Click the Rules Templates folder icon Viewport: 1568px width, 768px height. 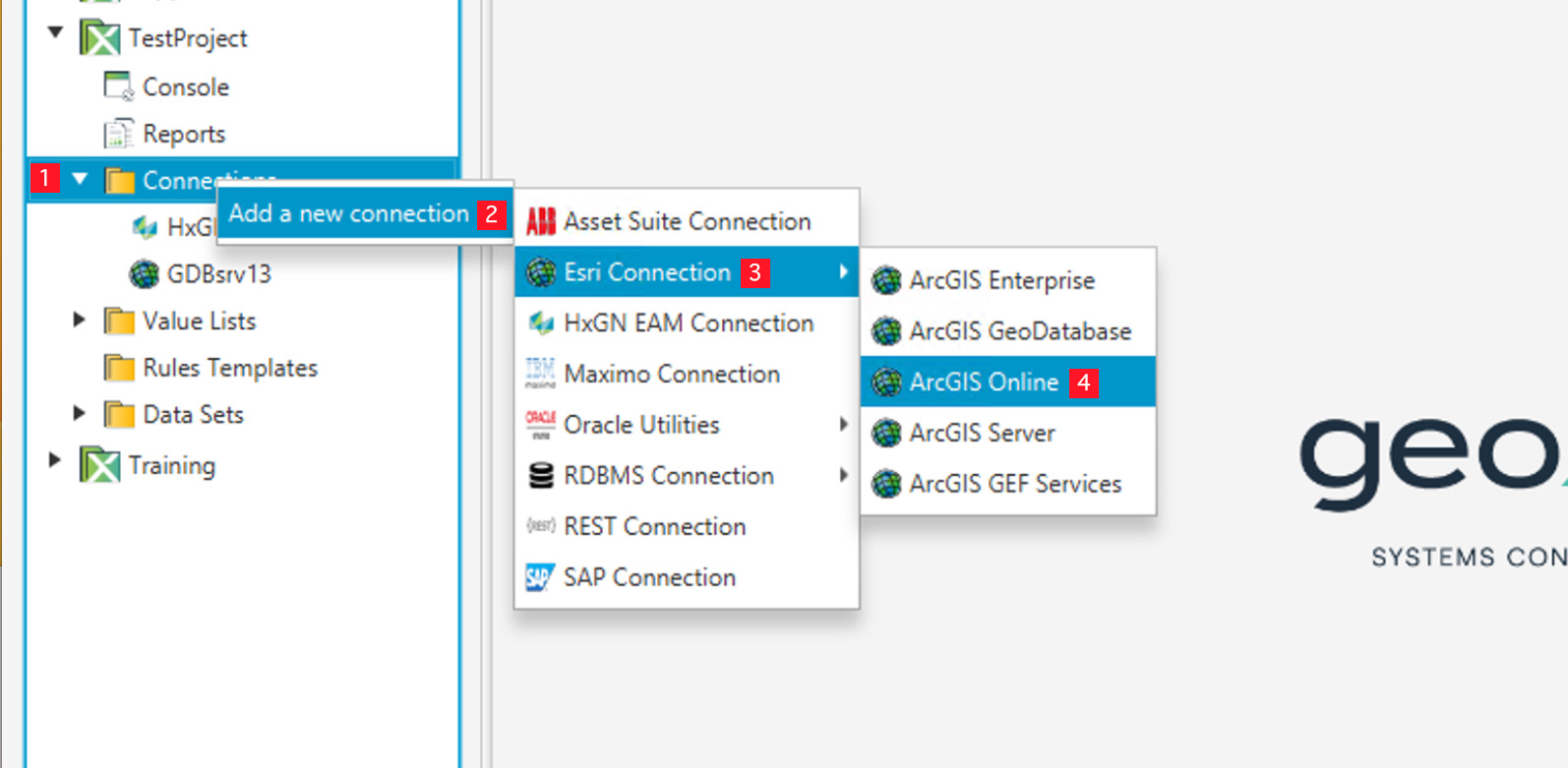pos(120,368)
